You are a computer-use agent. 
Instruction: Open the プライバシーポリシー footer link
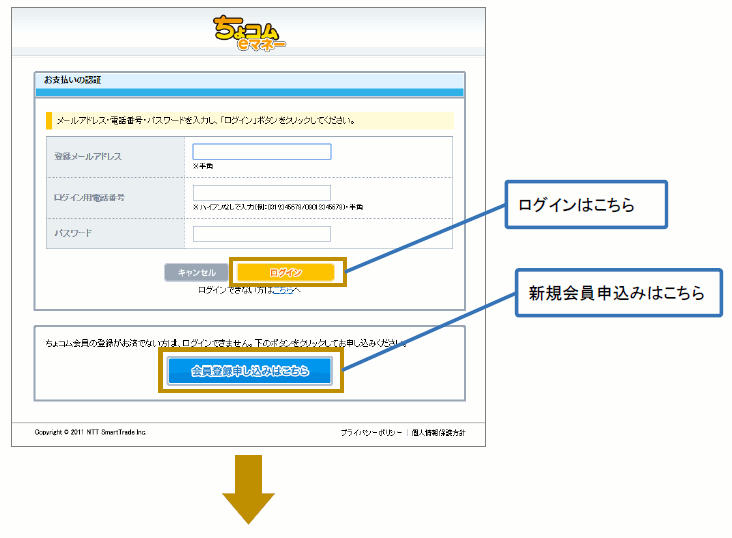point(371,432)
